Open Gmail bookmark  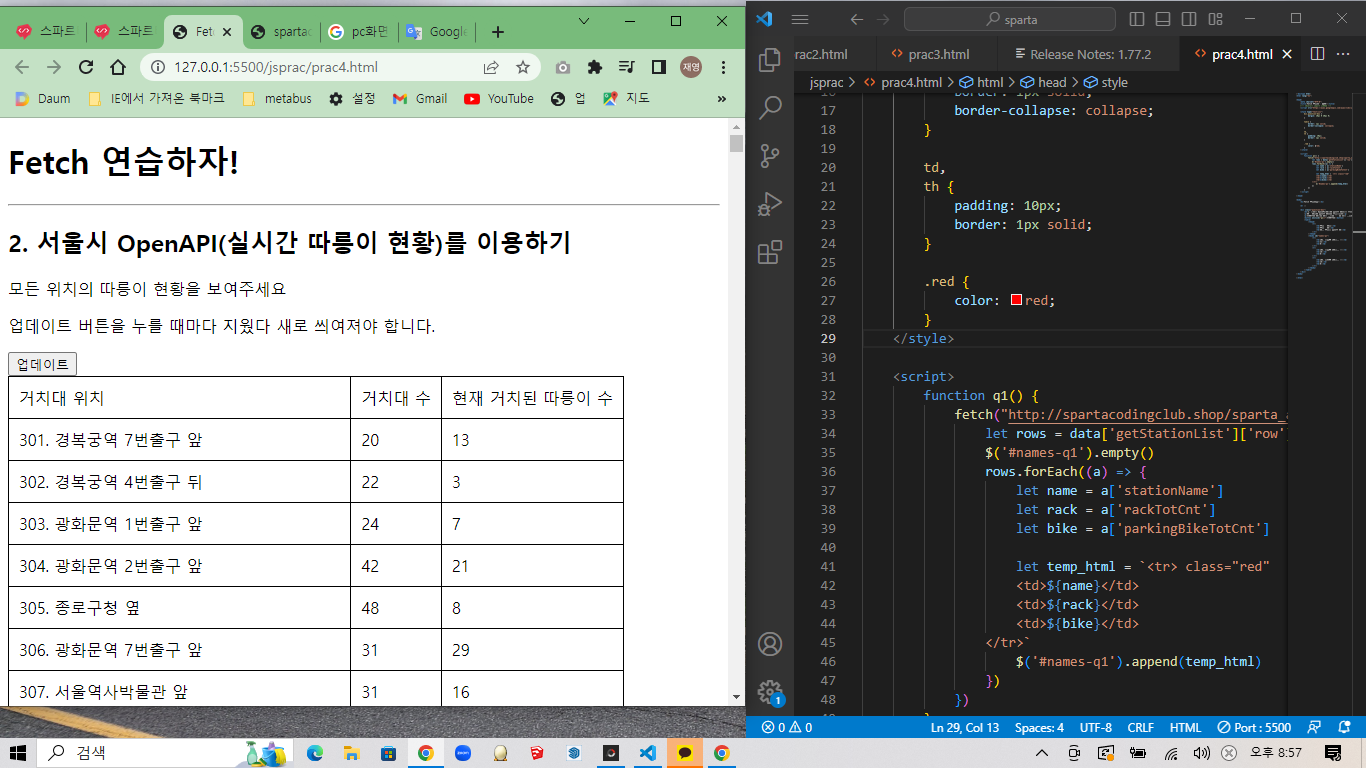pyautogui.click(x=420, y=98)
